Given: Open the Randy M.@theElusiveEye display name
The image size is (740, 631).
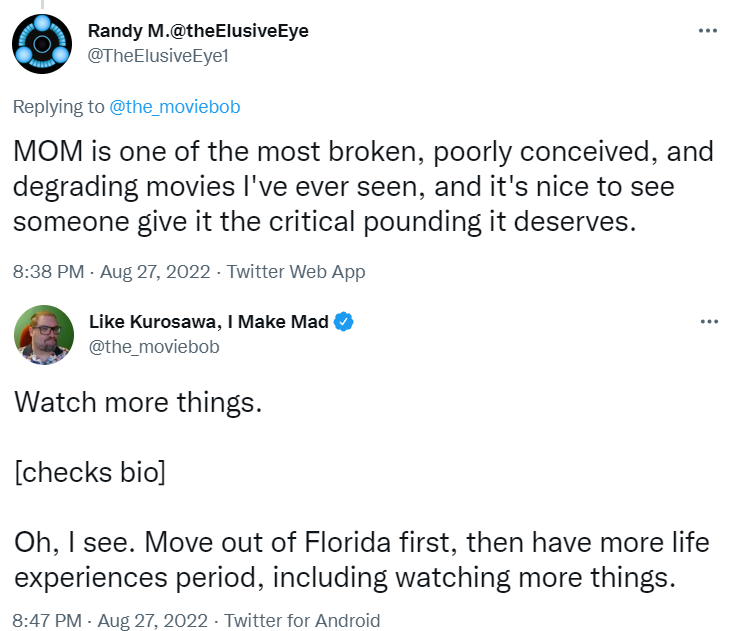Looking at the screenshot, I should [199, 31].
